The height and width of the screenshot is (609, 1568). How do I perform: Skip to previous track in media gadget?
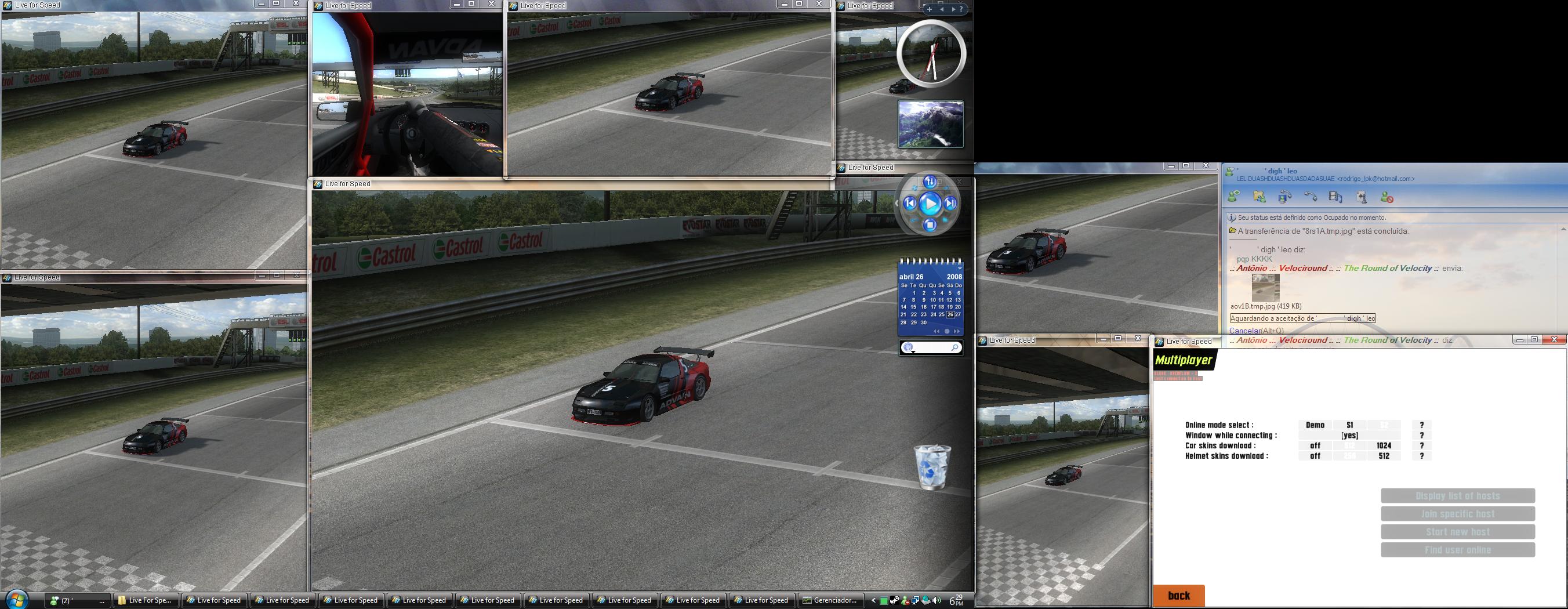point(910,204)
